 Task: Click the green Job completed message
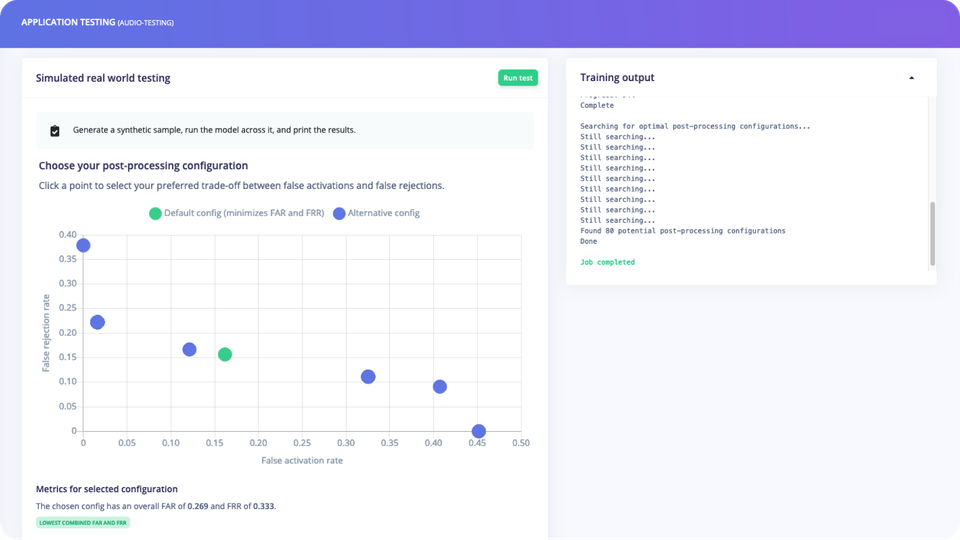point(607,262)
